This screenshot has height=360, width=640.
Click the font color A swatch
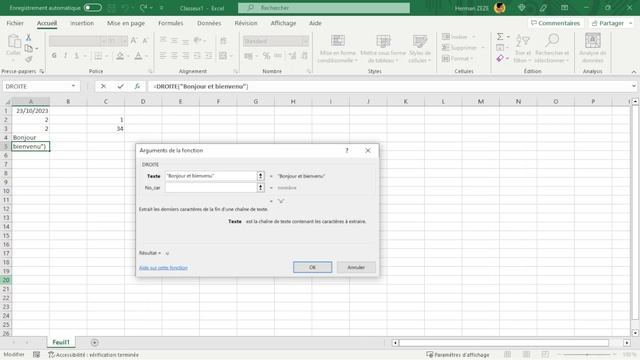point(138,56)
